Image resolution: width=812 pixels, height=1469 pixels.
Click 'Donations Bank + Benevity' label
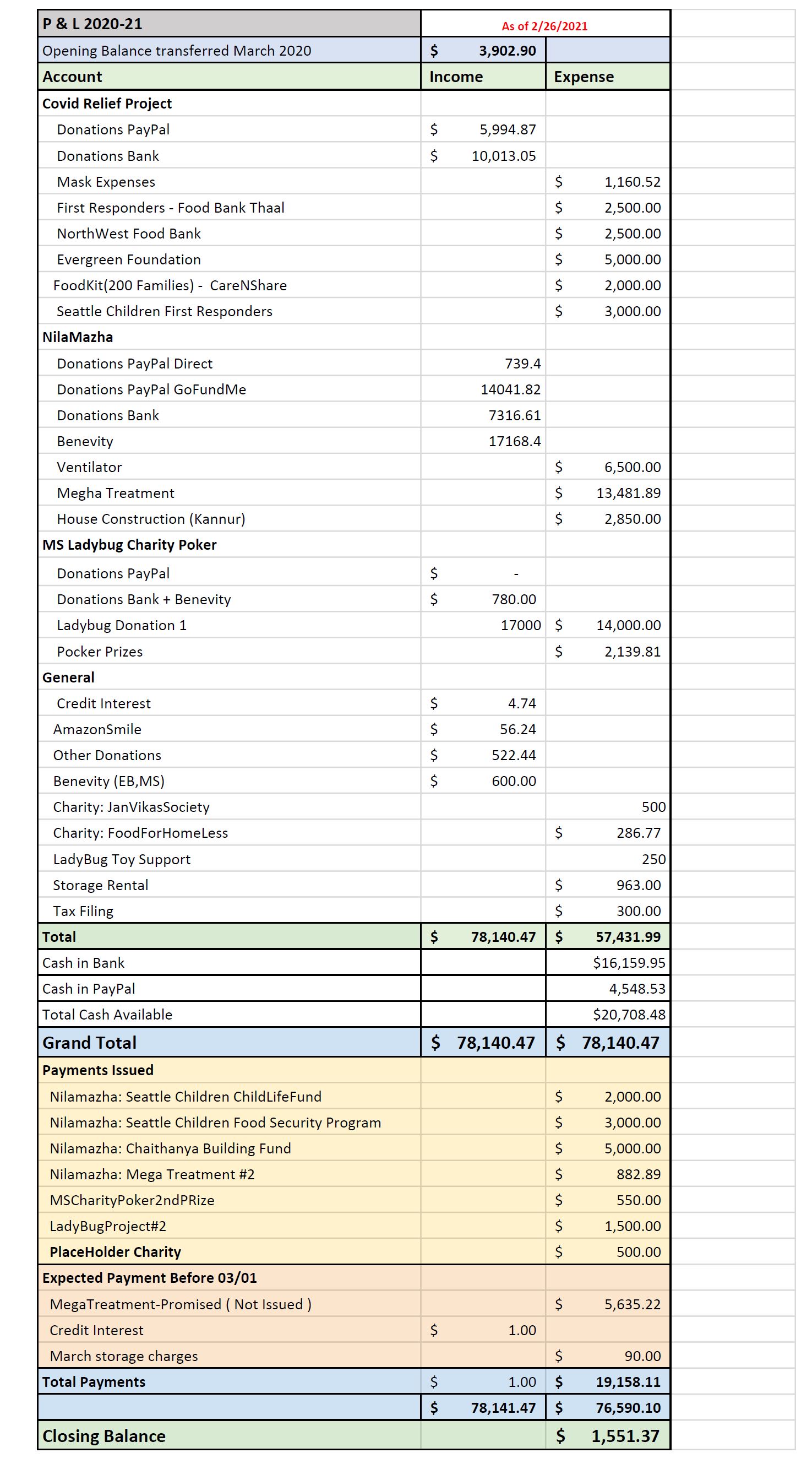(229, 599)
